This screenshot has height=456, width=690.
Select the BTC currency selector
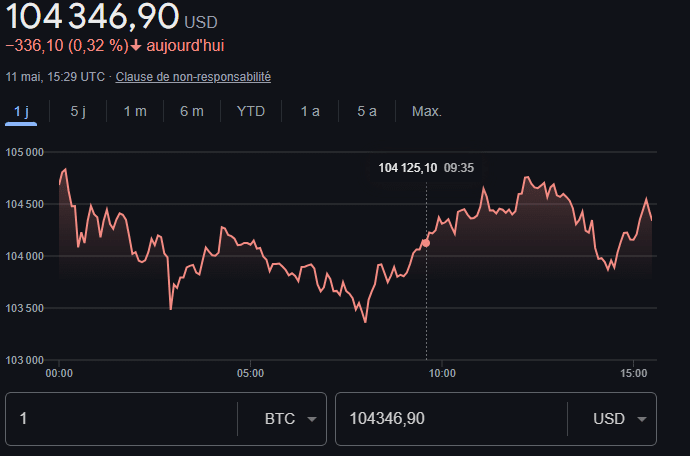click(x=290, y=419)
